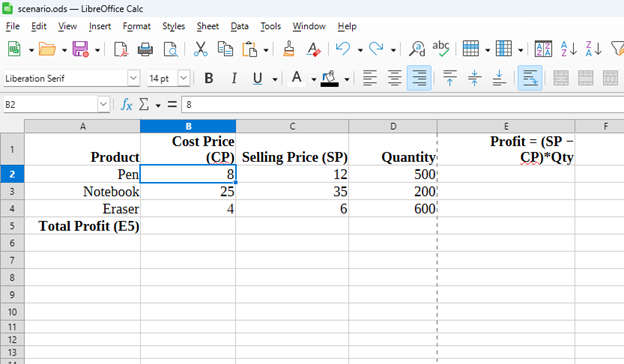Select row 5 header
Screen dimensions: 624x364
pyautogui.click(x=12, y=226)
